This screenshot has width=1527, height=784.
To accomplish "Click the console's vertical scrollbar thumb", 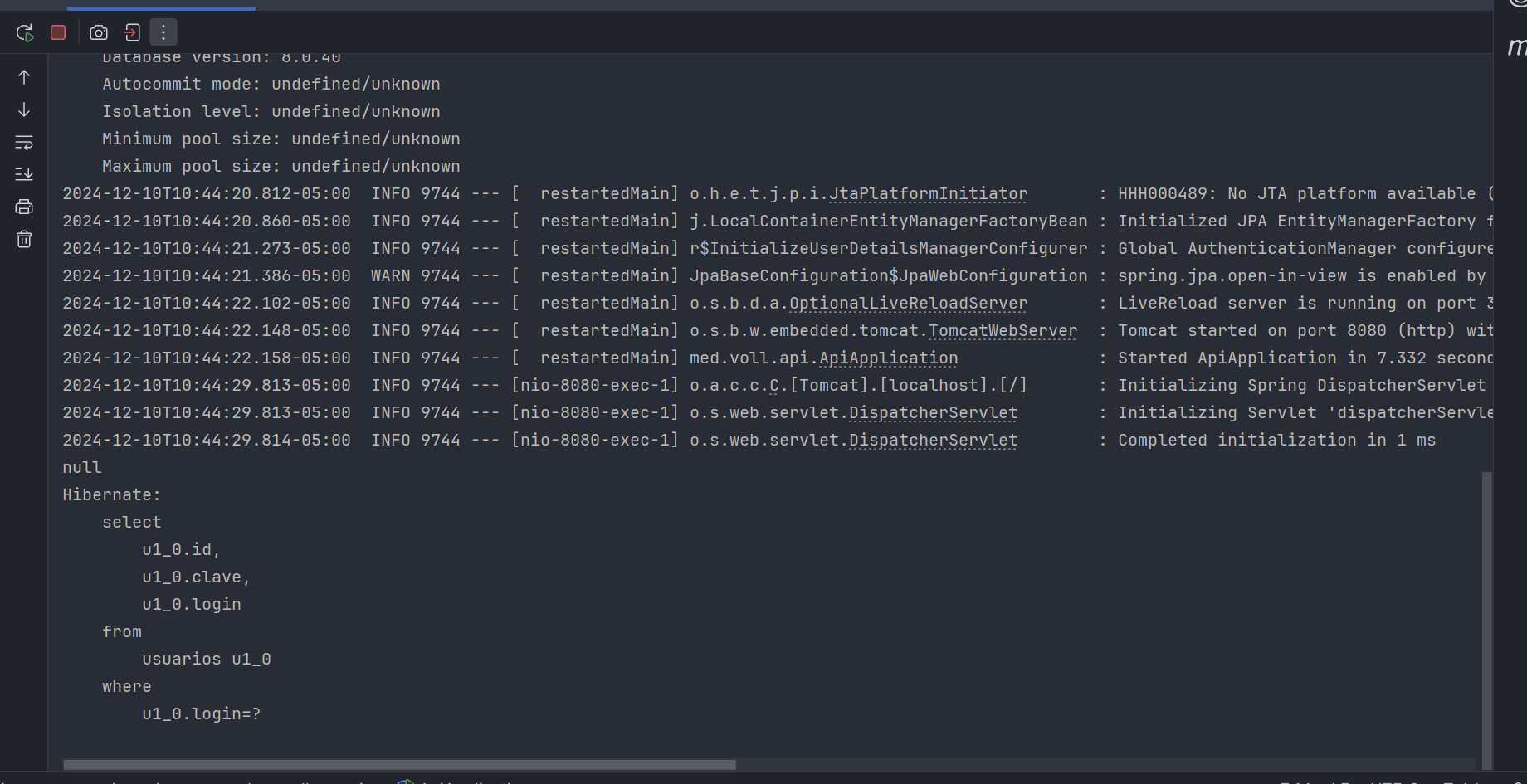I will click(1486, 620).
